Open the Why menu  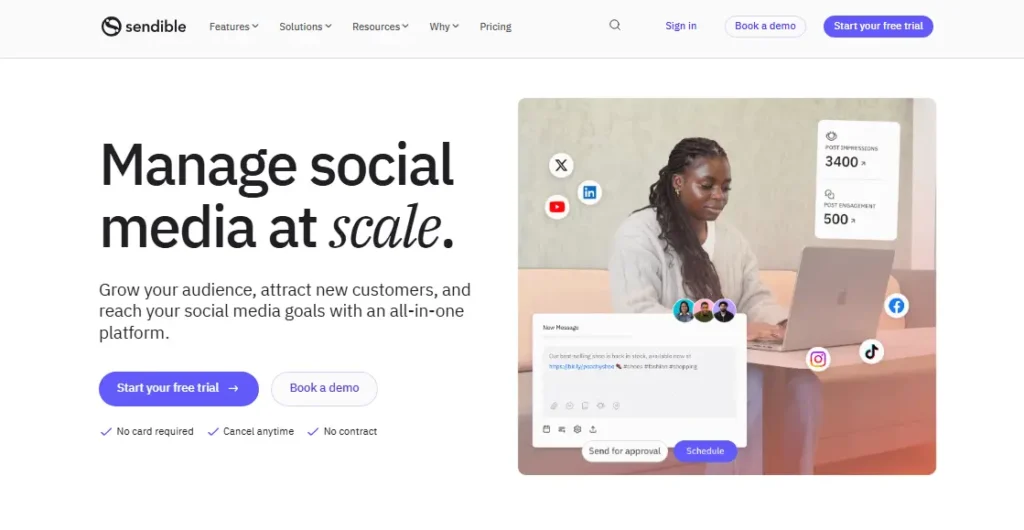coord(444,27)
